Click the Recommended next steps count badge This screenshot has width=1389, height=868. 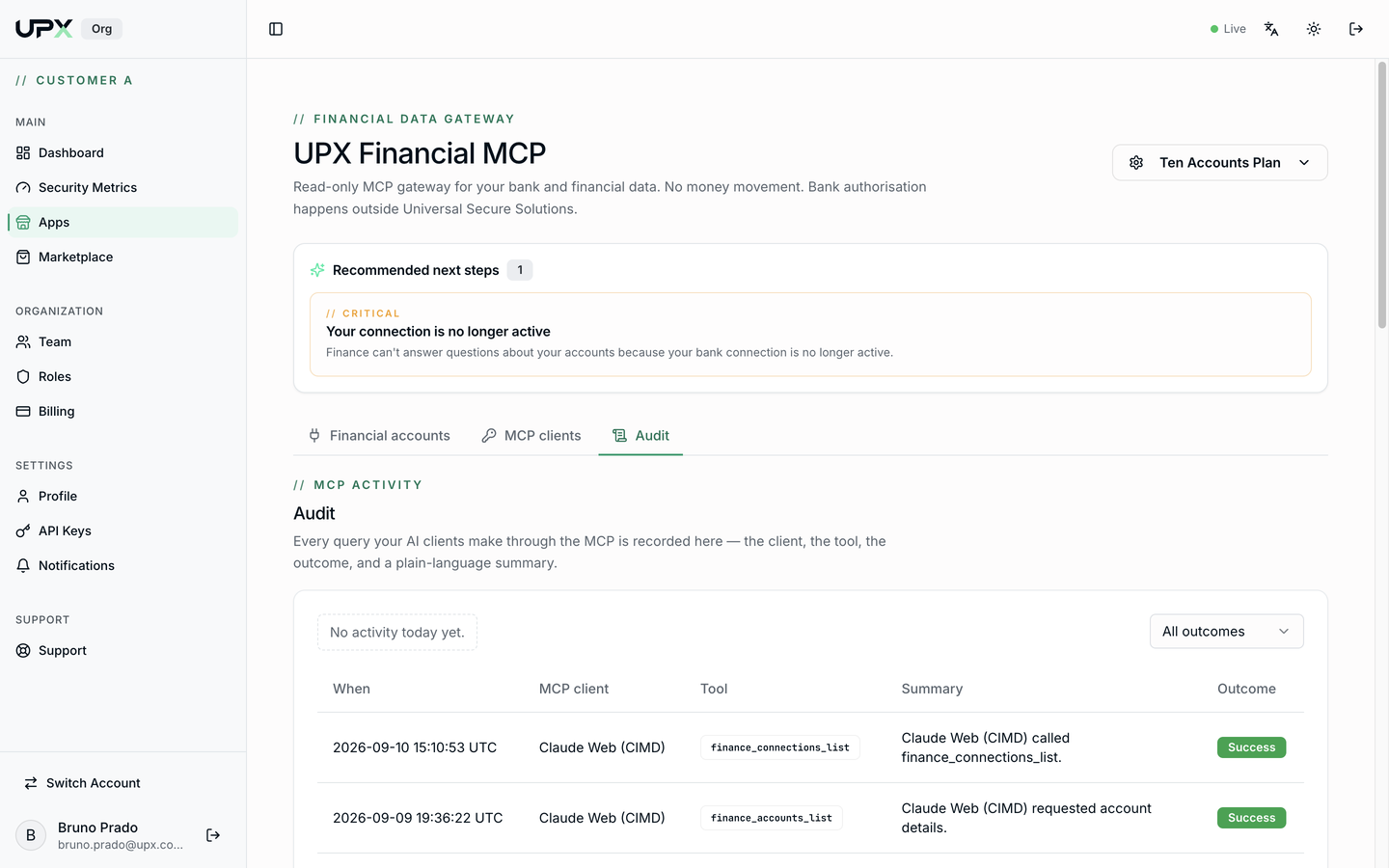coord(520,270)
